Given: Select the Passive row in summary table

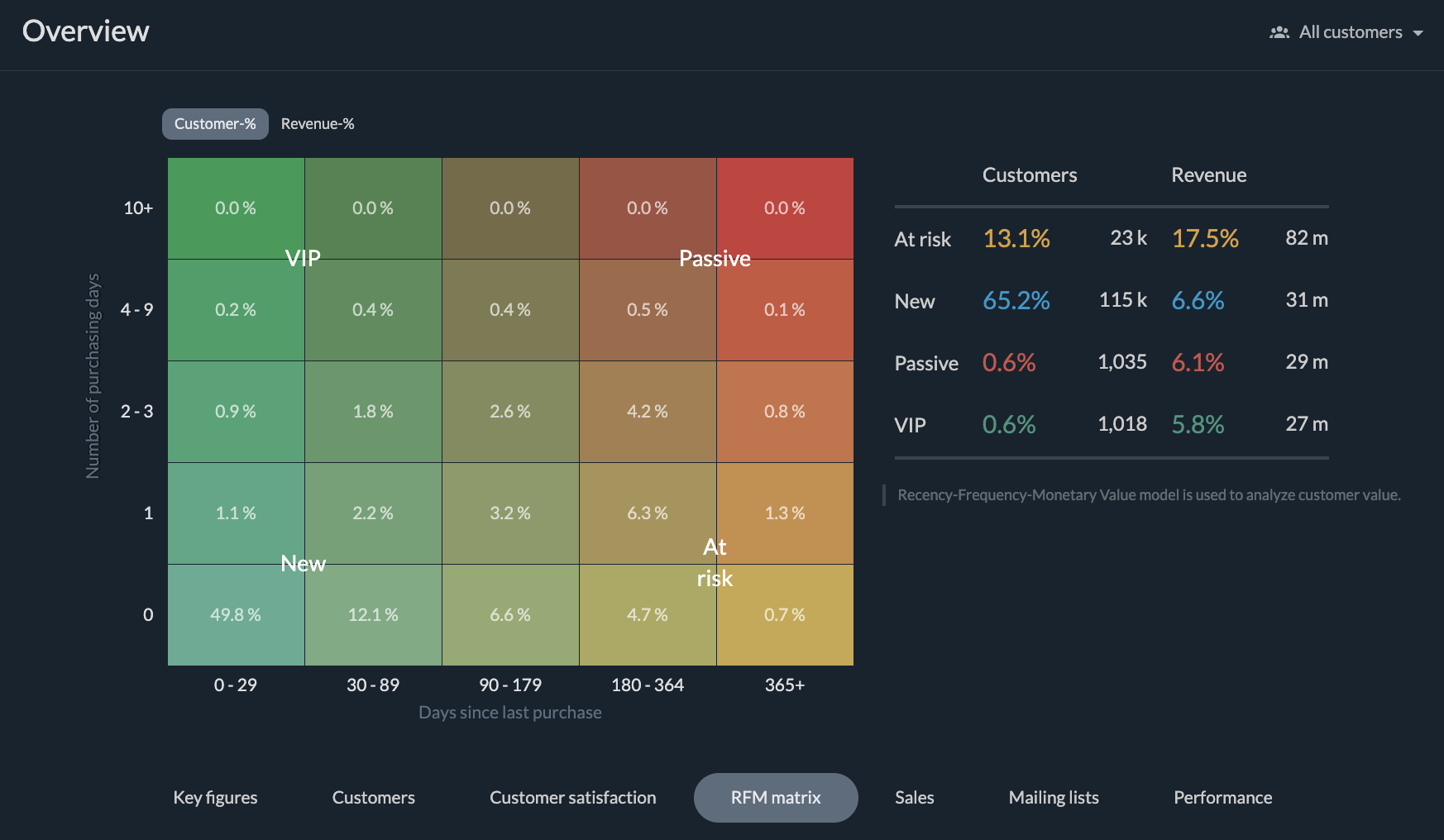Looking at the screenshot, I should 1112,363.
